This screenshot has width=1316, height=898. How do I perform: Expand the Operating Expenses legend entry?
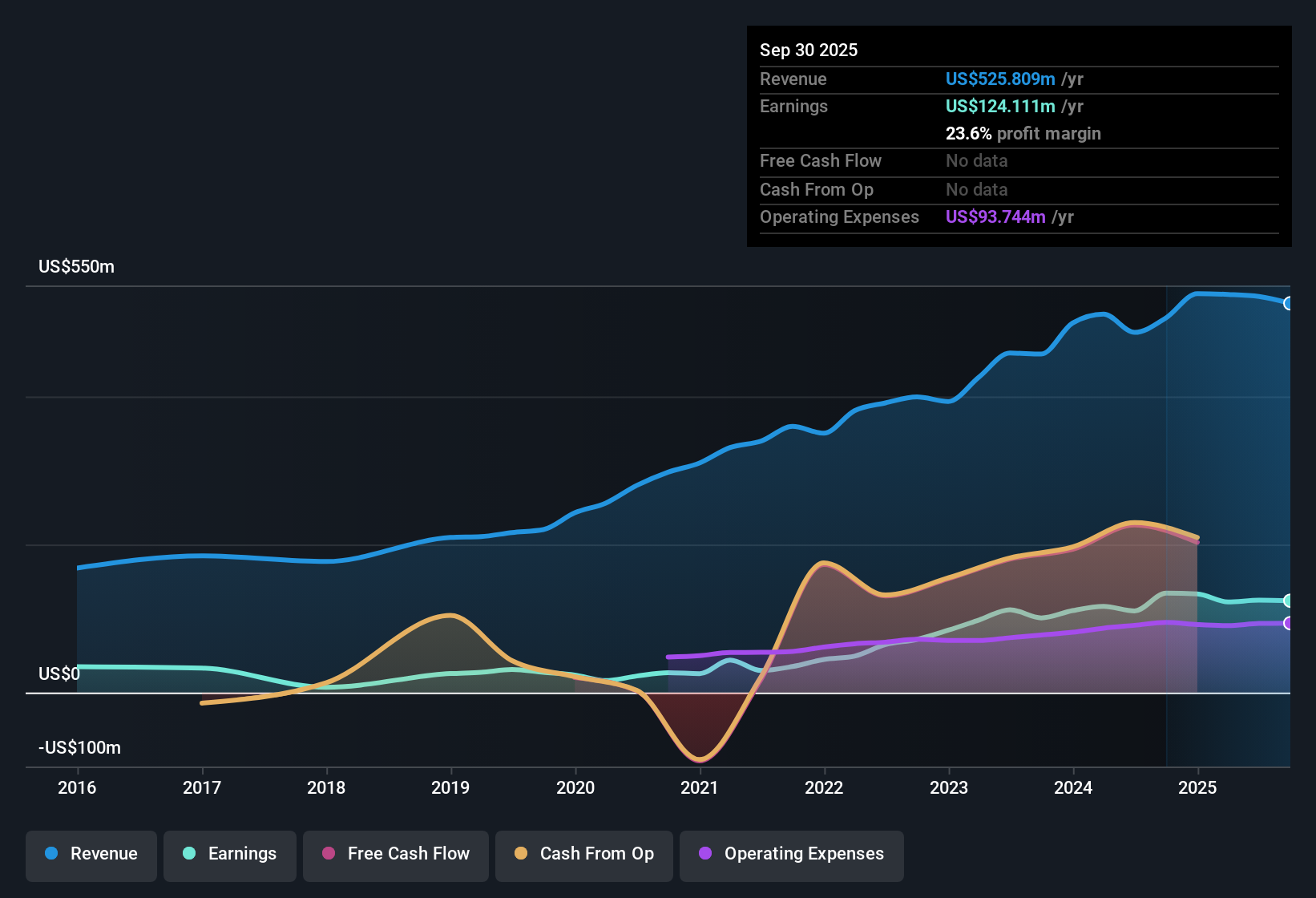pos(792,855)
